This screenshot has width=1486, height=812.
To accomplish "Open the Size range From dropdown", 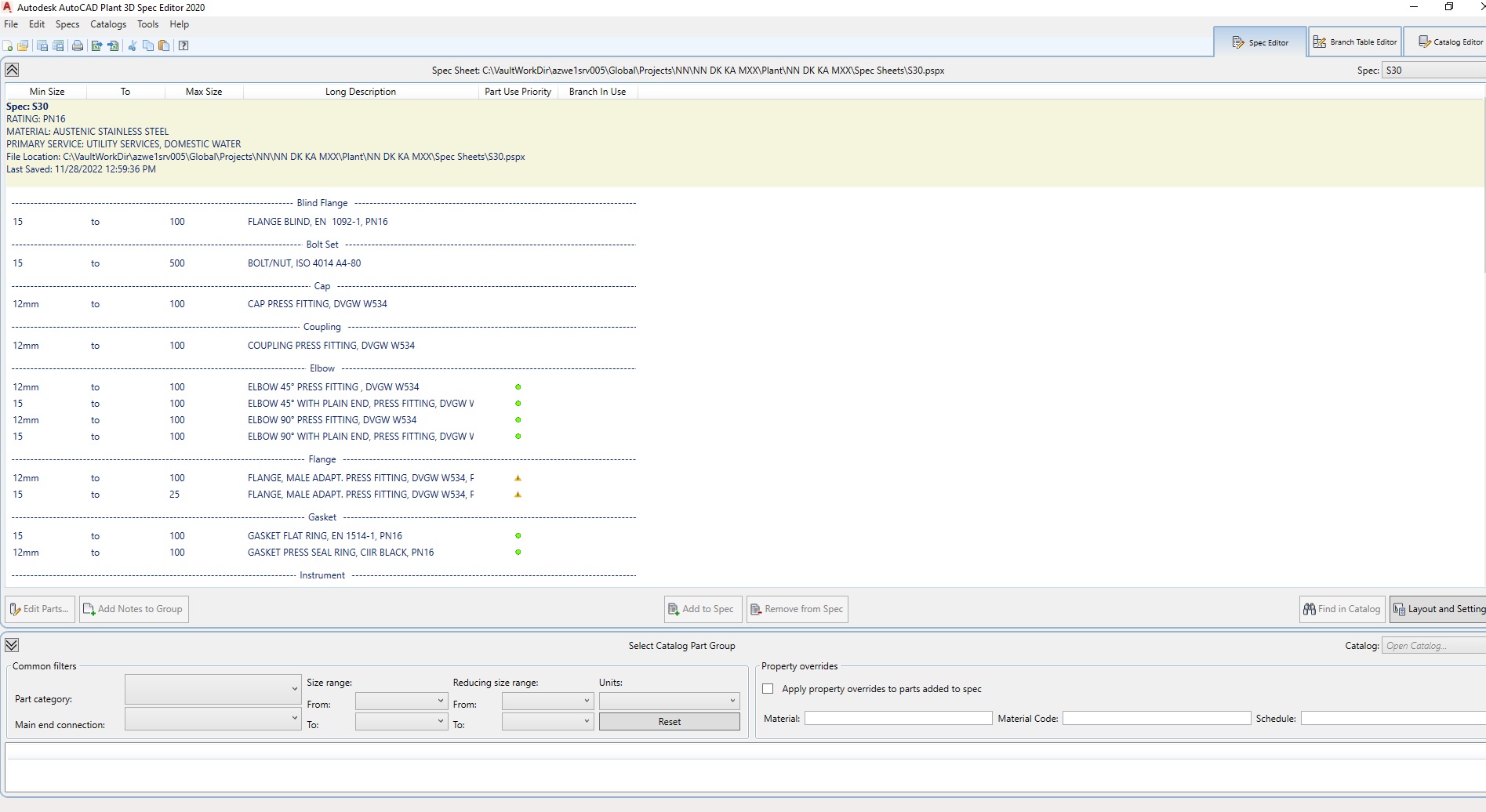I will [401, 701].
